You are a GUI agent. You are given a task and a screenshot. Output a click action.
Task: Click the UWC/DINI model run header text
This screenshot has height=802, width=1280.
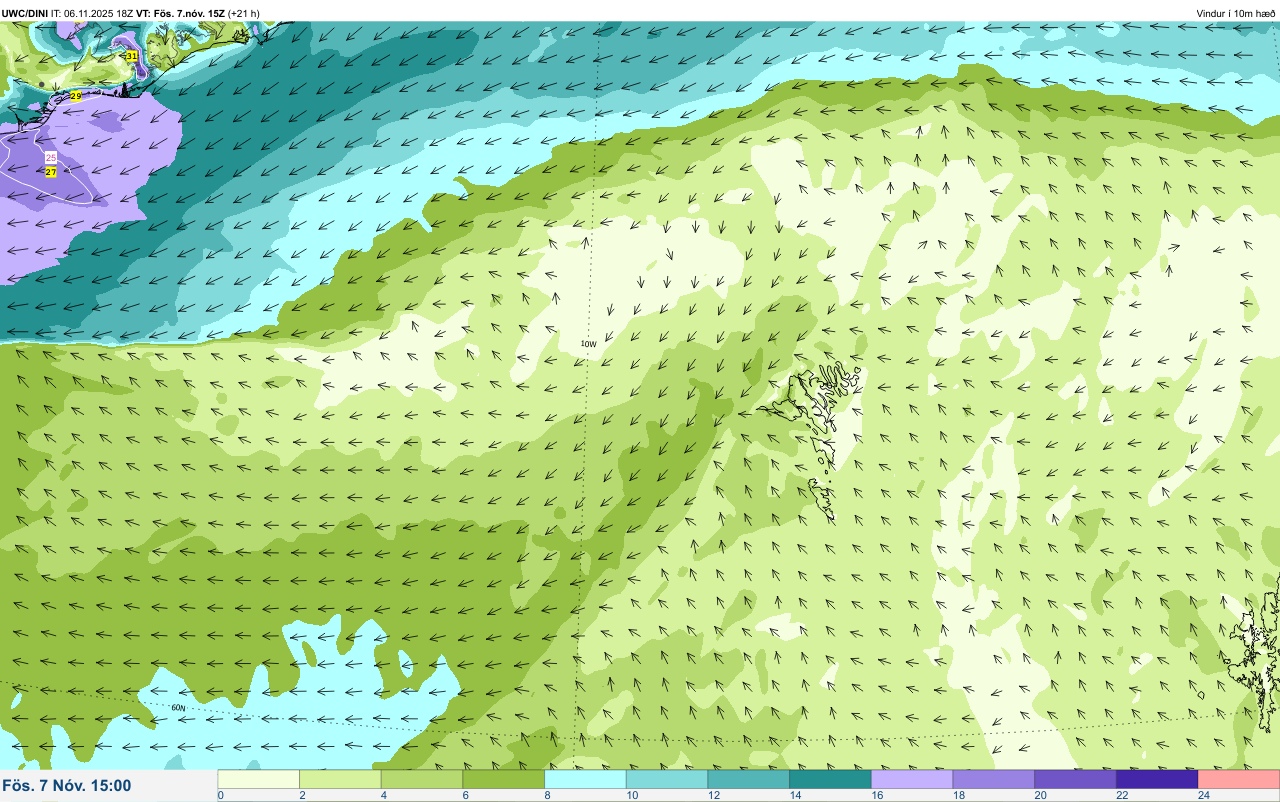pos(131,13)
